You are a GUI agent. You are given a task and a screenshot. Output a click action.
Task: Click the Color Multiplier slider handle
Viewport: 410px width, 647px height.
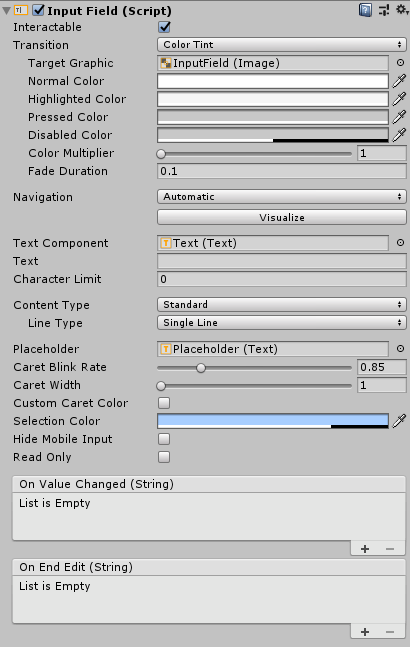[x=161, y=154]
